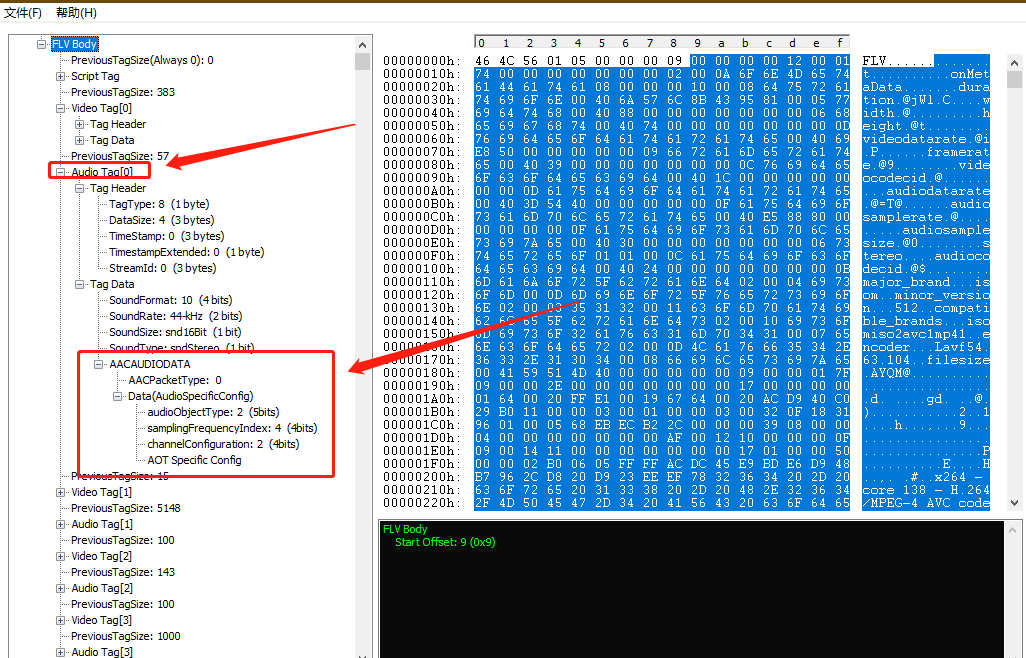
Task: Open the 帮助(H) menu
Action: [76, 12]
